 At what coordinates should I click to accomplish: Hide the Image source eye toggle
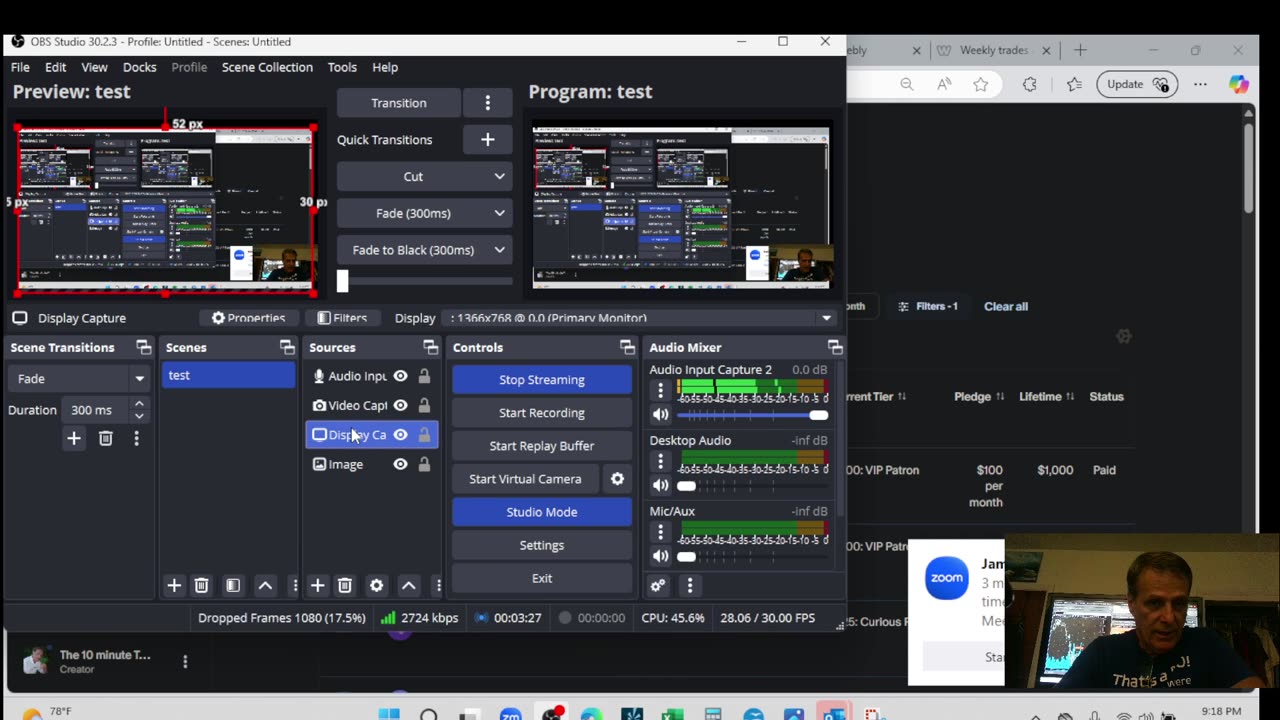pos(401,464)
